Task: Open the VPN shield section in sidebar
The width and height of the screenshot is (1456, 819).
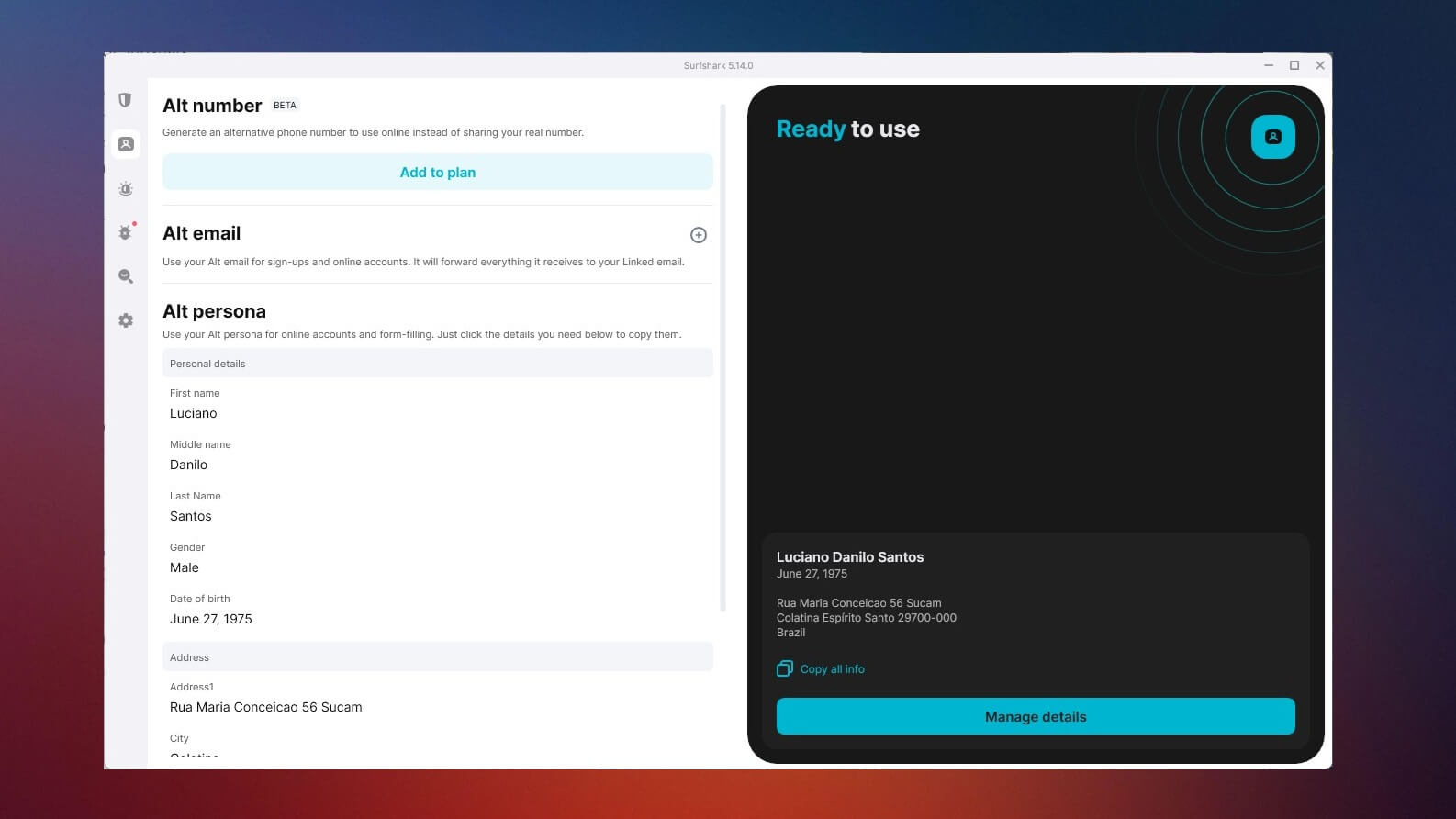Action: (x=126, y=100)
